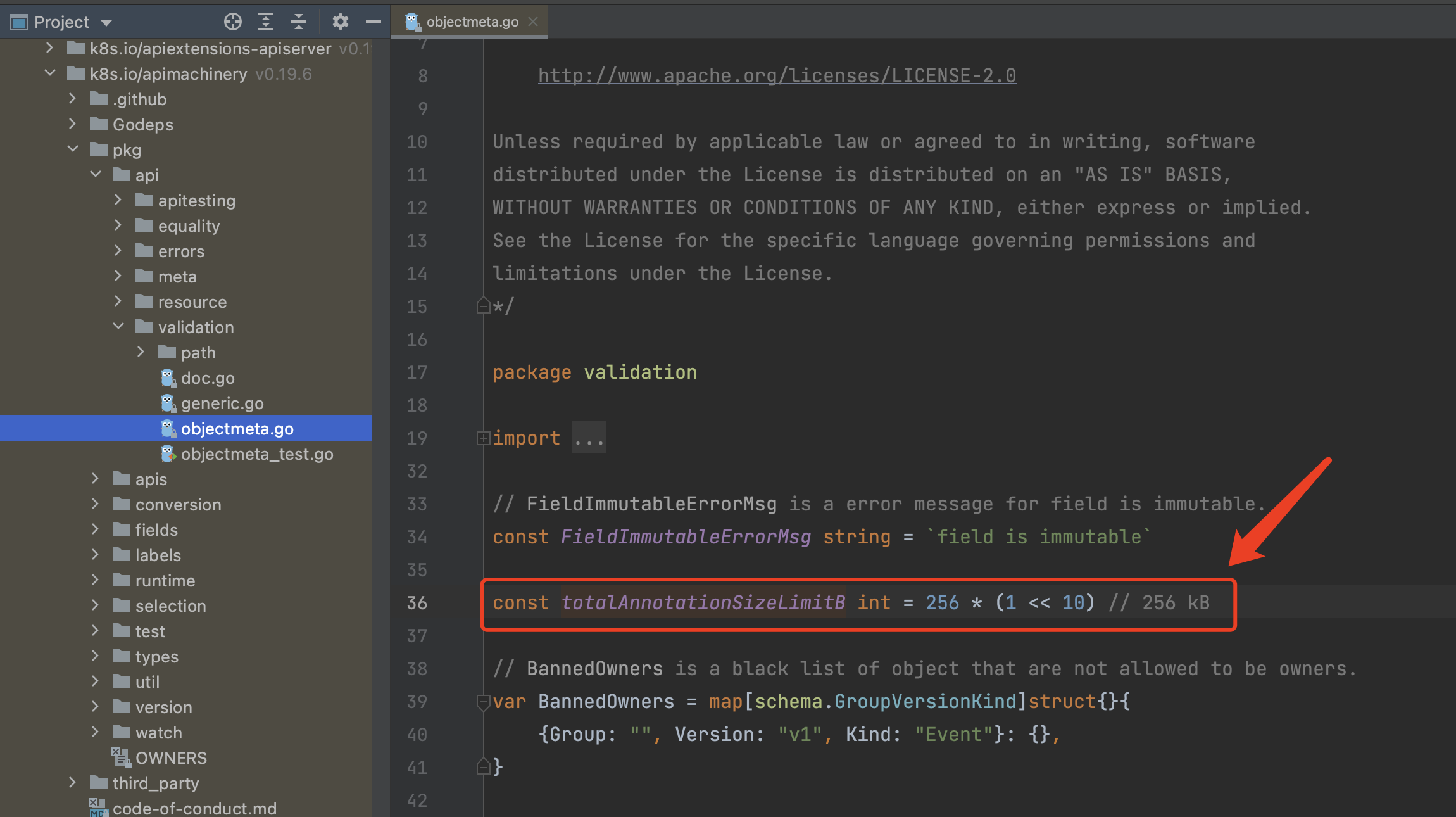Open the generic.go Go file

[222, 403]
